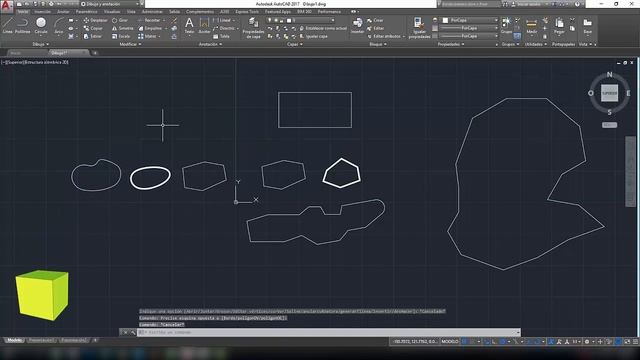Open status bar customization menu
The height and width of the screenshot is (360, 640).
(x=635, y=341)
